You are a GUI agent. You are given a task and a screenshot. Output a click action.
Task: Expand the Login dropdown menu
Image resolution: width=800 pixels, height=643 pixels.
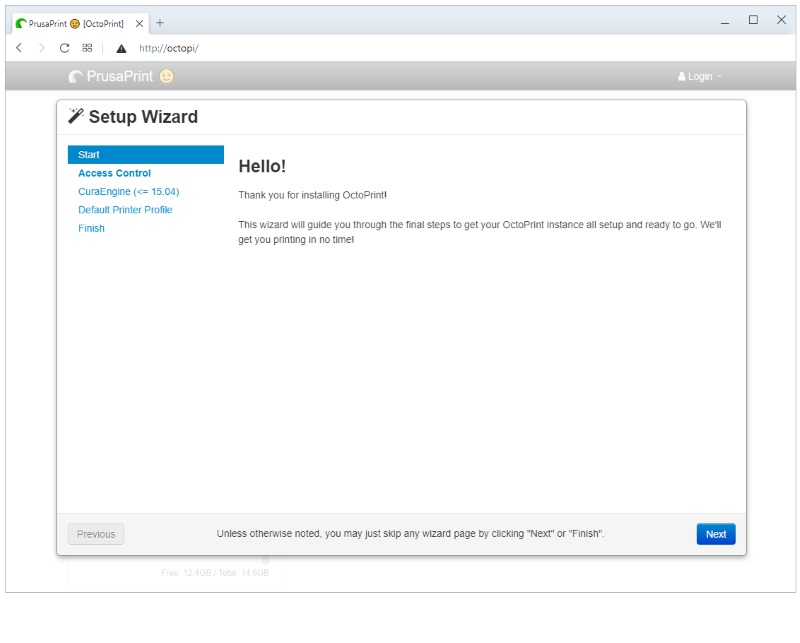699,77
